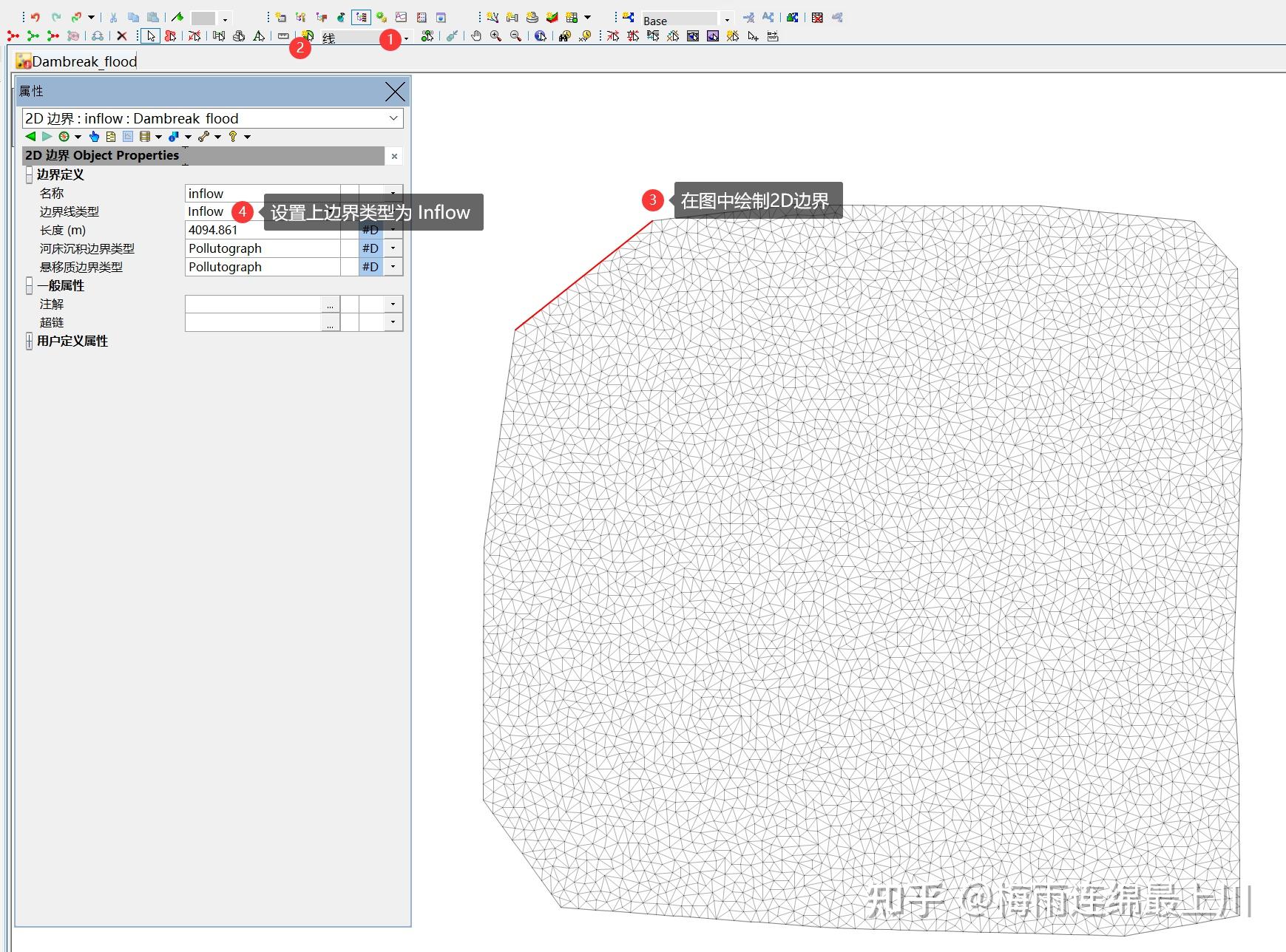The image size is (1286, 952).
Task: Click the cut (scissors) icon
Action: coord(113,17)
